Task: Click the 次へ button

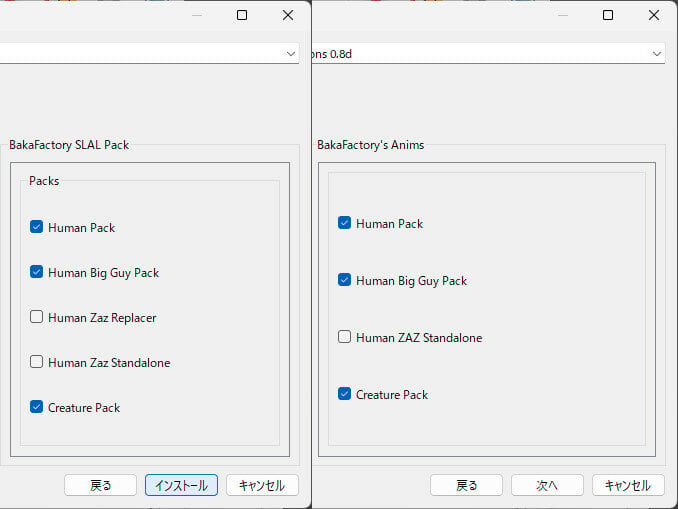Action: click(547, 485)
